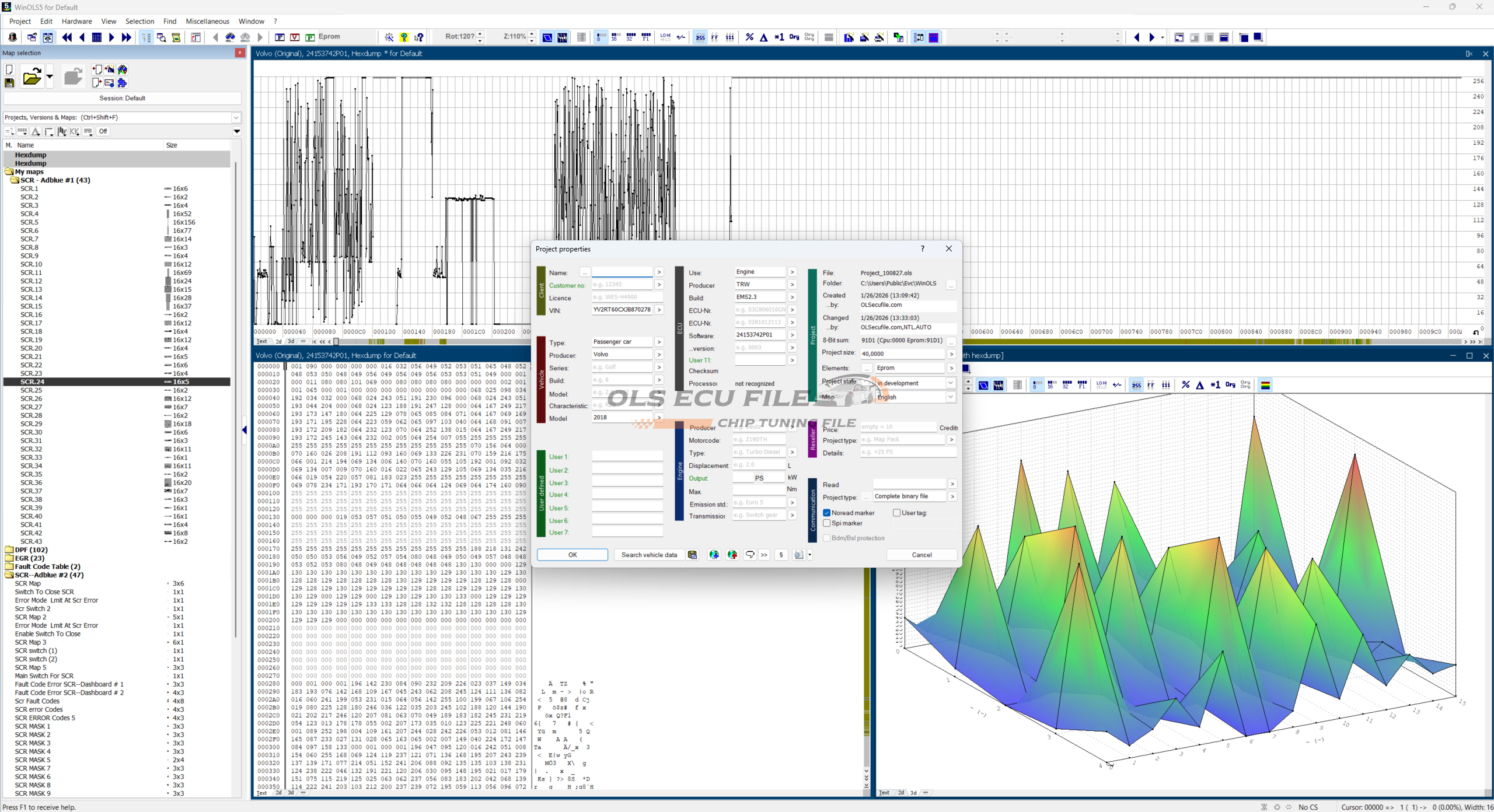Image resolution: width=1494 pixels, height=812 pixels.
Task: Click the VIN input field
Action: click(x=622, y=310)
